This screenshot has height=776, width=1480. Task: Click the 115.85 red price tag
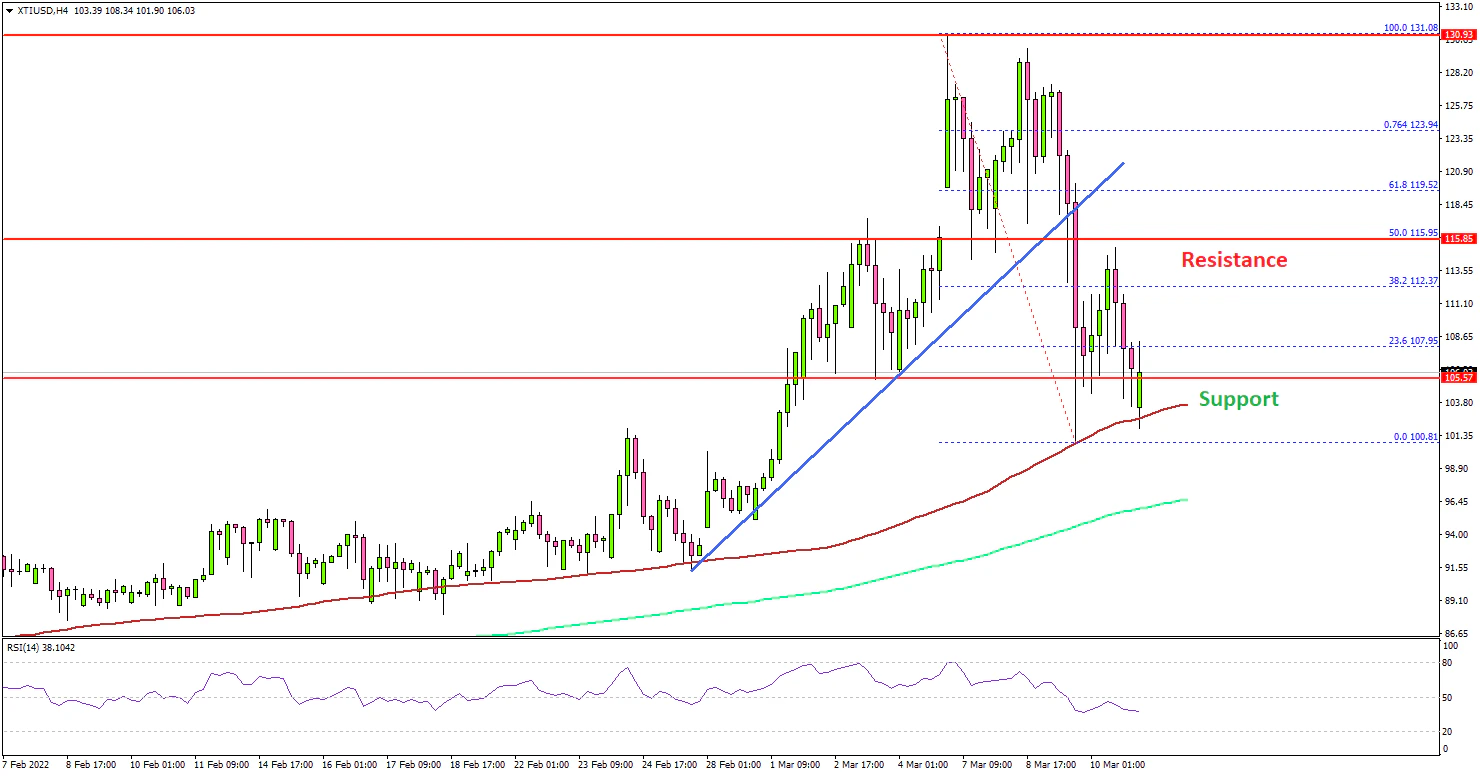click(1459, 240)
